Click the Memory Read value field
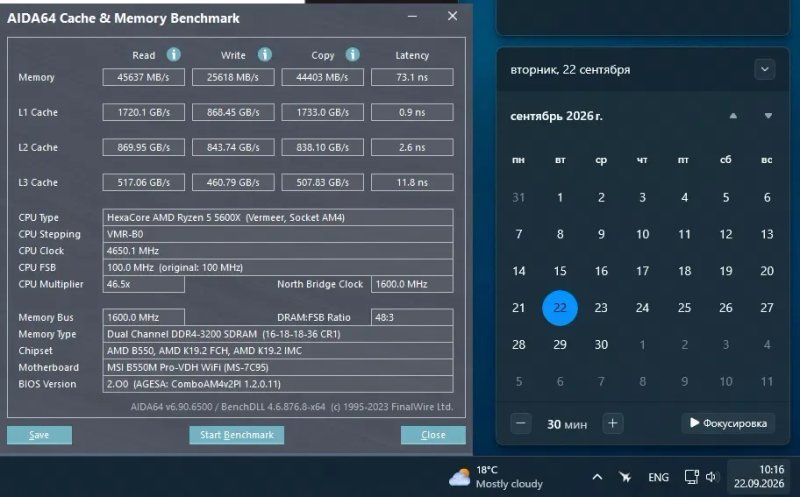800x497 pixels. click(143, 77)
